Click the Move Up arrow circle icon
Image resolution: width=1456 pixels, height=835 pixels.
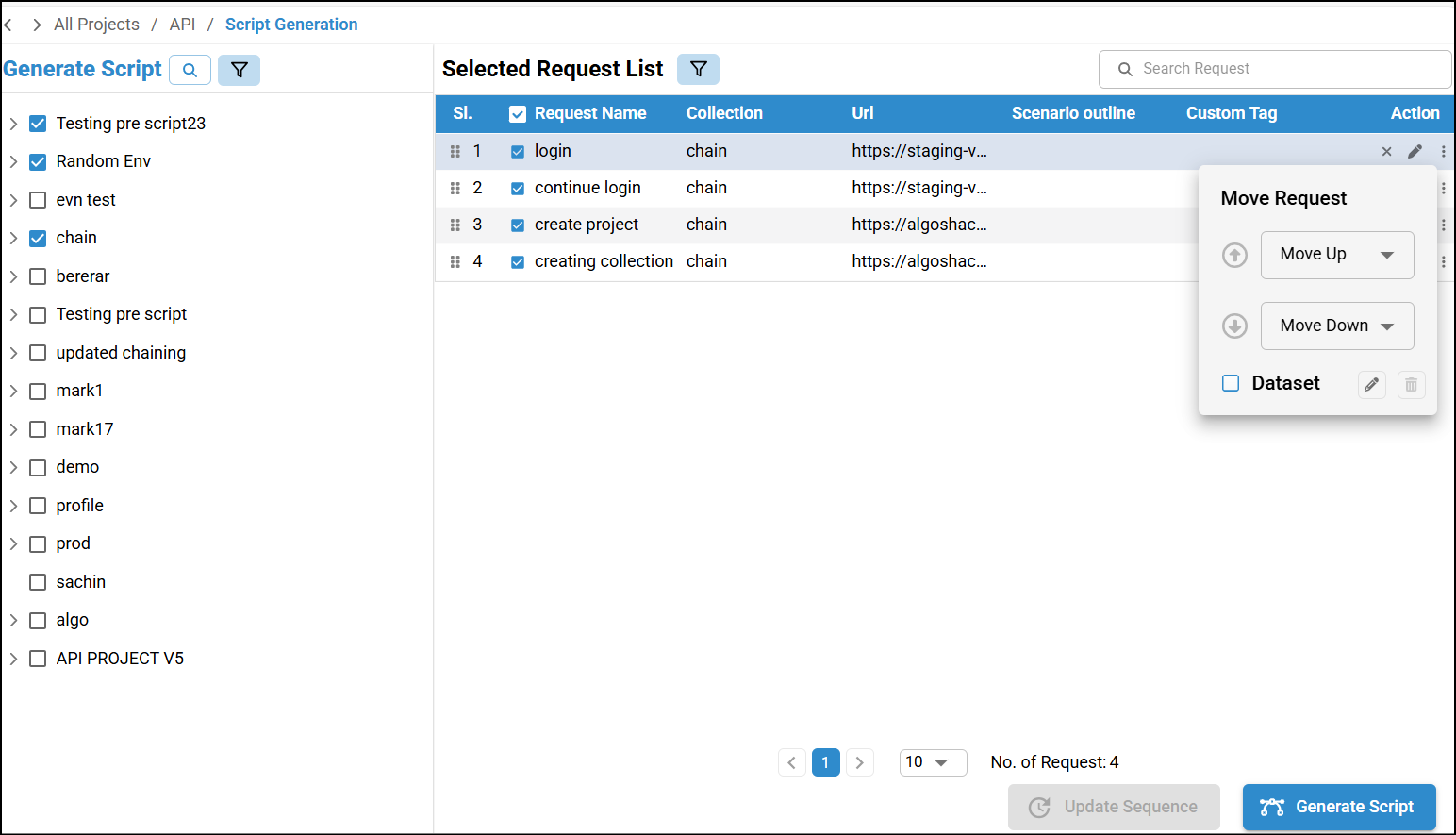(x=1234, y=255)
